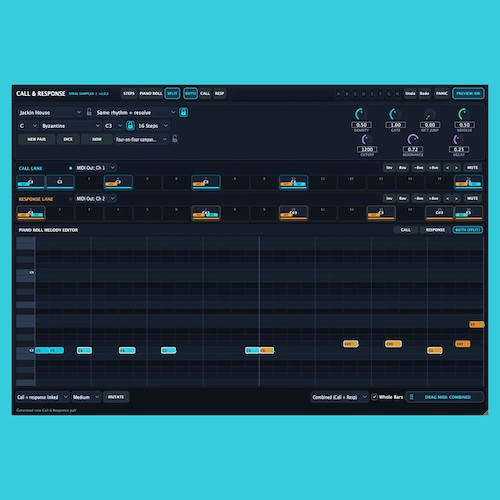500x500 pixels.
Task: Click the Redo button
Action: pyautogui.click(x=424, y=93)
